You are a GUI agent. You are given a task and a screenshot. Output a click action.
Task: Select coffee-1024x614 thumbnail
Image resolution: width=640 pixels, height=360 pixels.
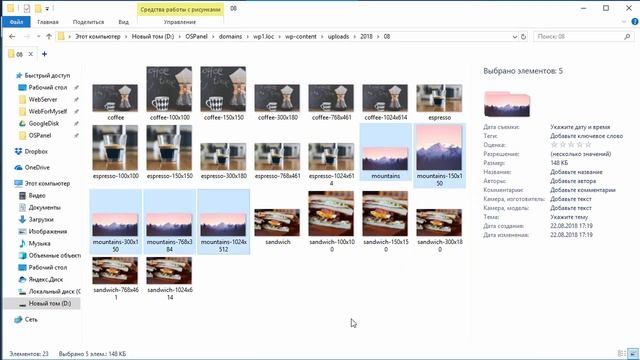385,98
